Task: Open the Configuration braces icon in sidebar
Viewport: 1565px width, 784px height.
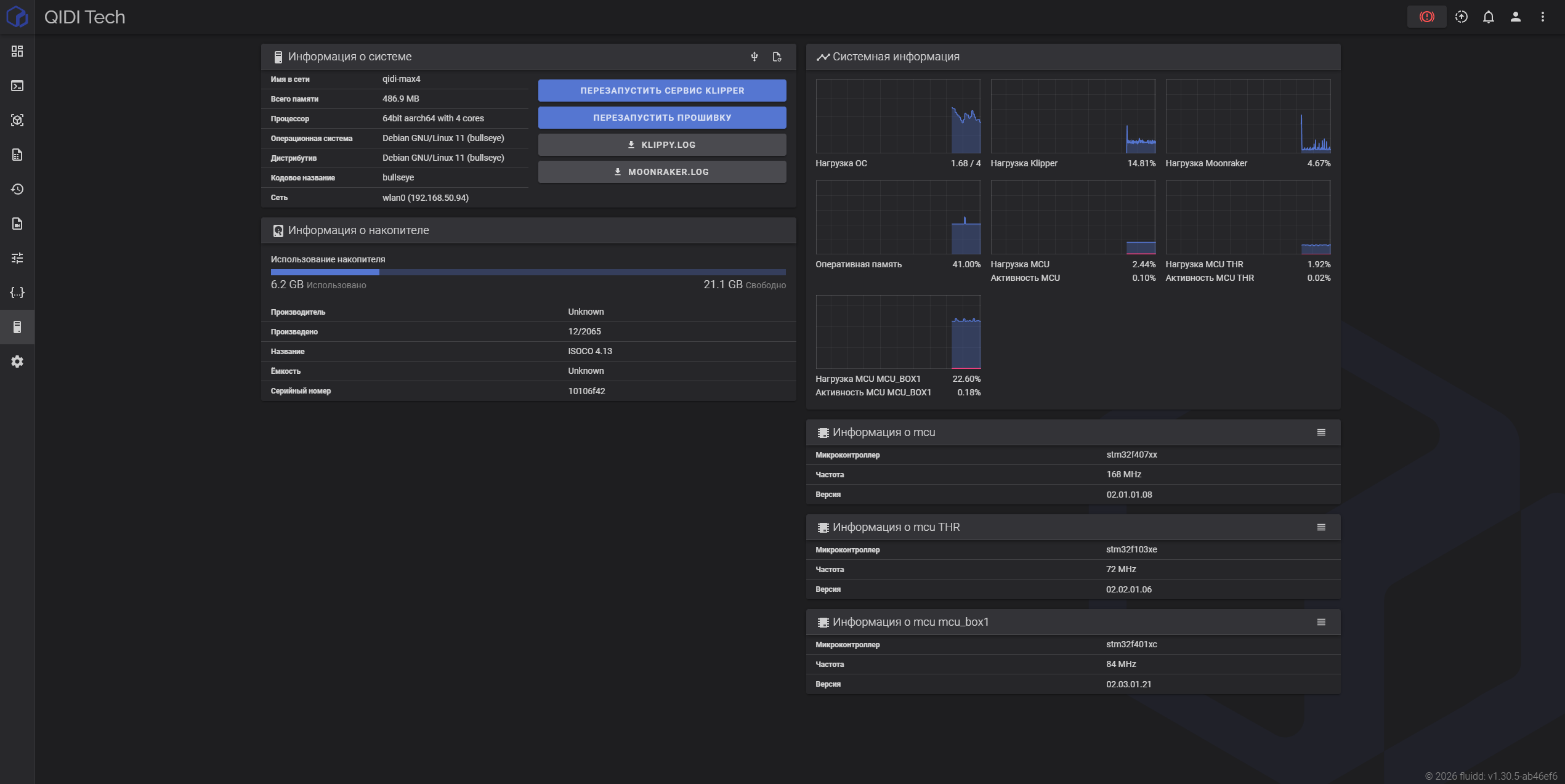Action: click(x=17, y=293)
